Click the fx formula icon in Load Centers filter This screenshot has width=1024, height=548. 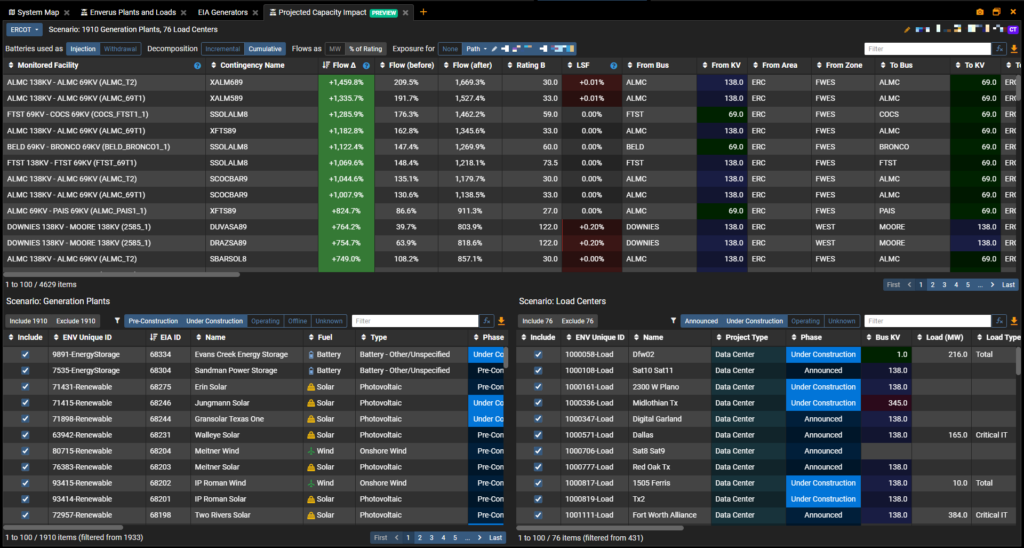click(1002, 321)
